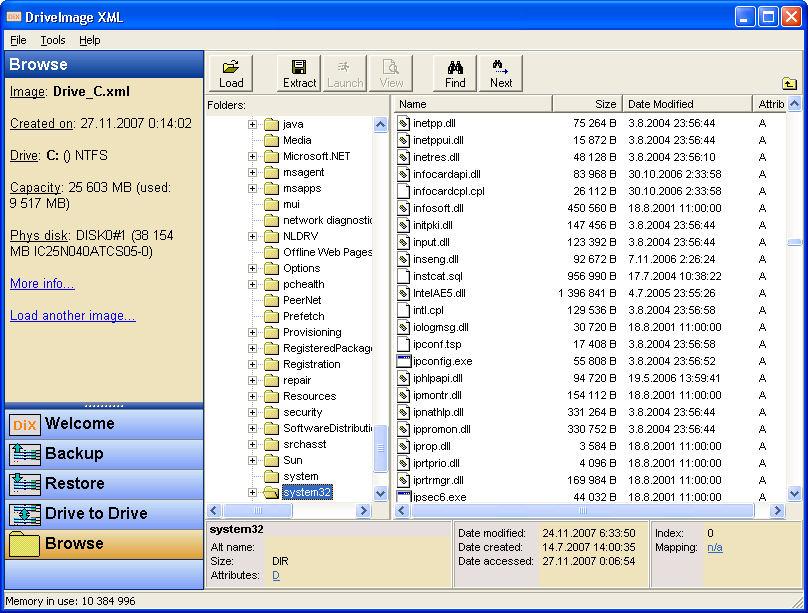Expand the security folder node
The height and width of the screenshot is (613, 808).
pyautogui.click(x=252, y=412)
